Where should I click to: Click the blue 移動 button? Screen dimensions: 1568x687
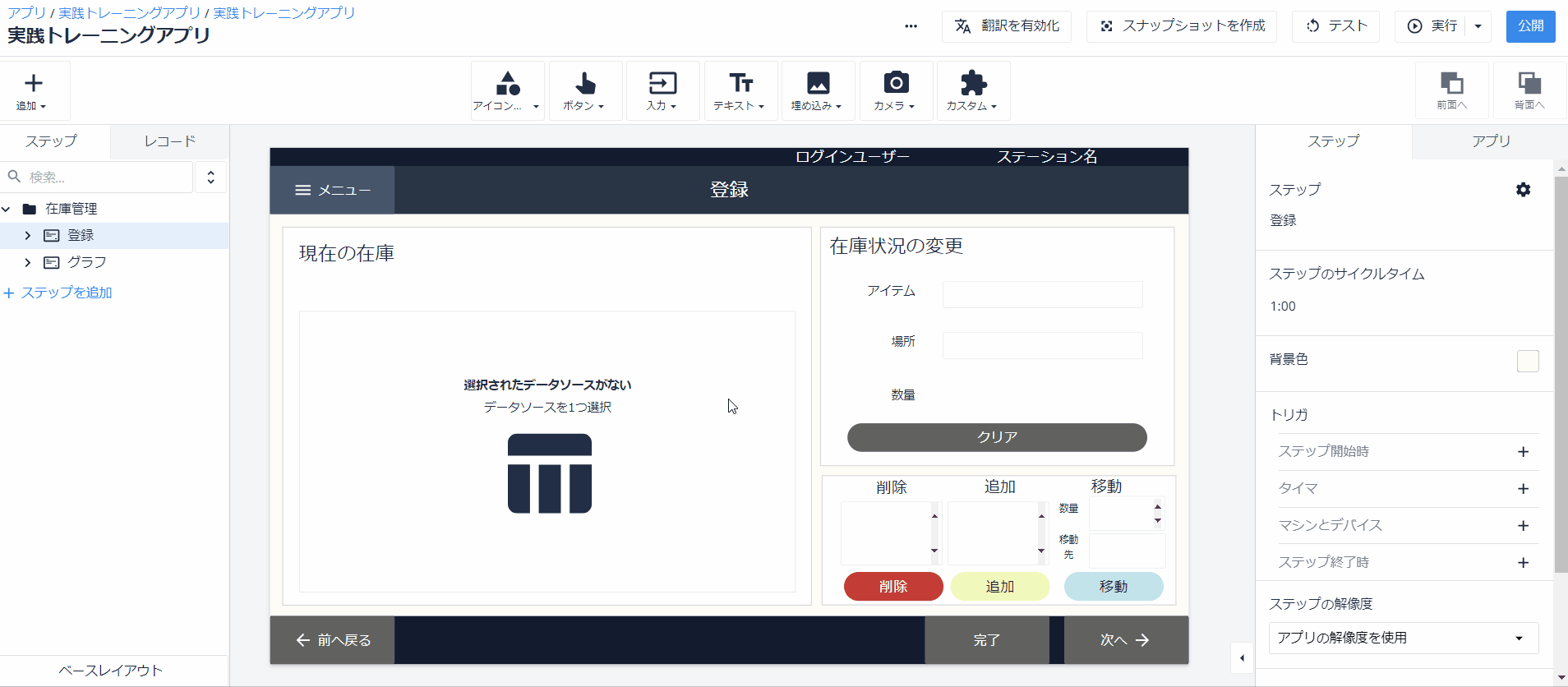[x=1114, y=587]
